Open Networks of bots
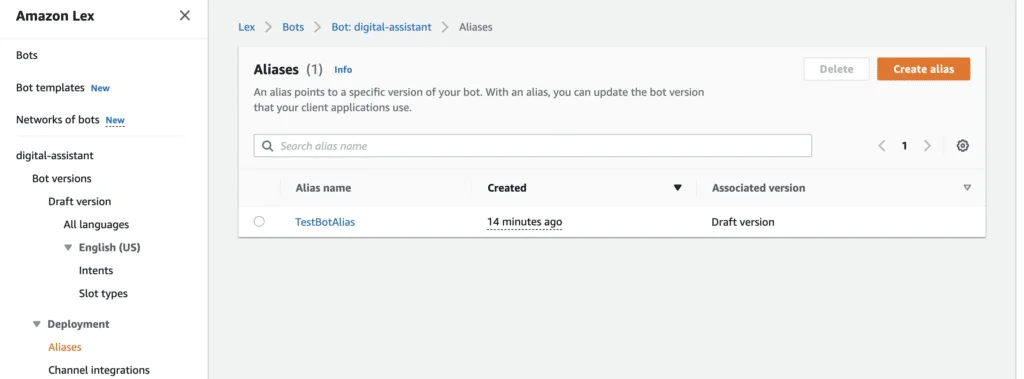Screen dimensions: 1024x379 tap(57, 120)
